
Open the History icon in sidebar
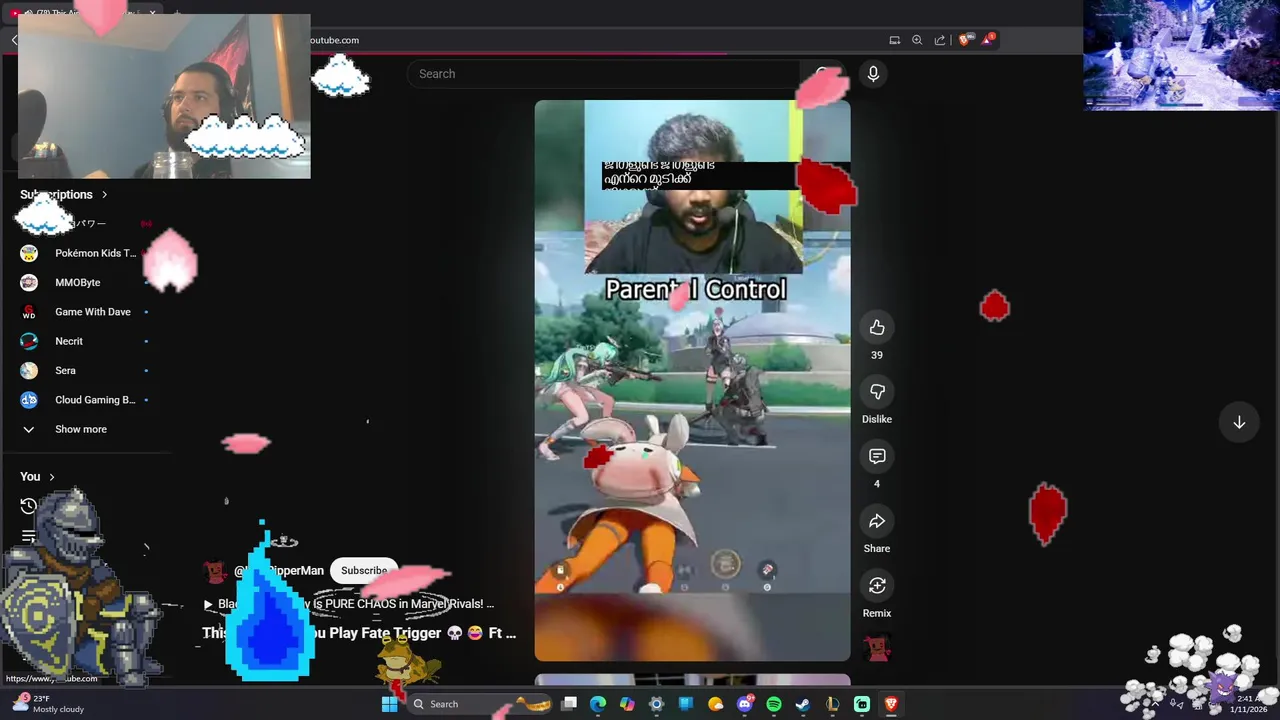point(29,506)
